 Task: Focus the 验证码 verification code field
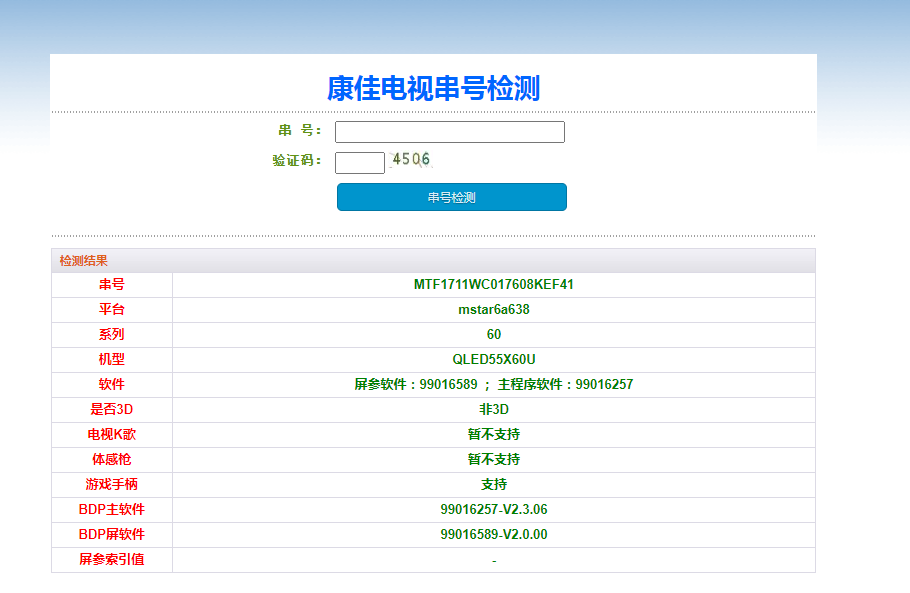pyautogui.click(x=360, y=162)
